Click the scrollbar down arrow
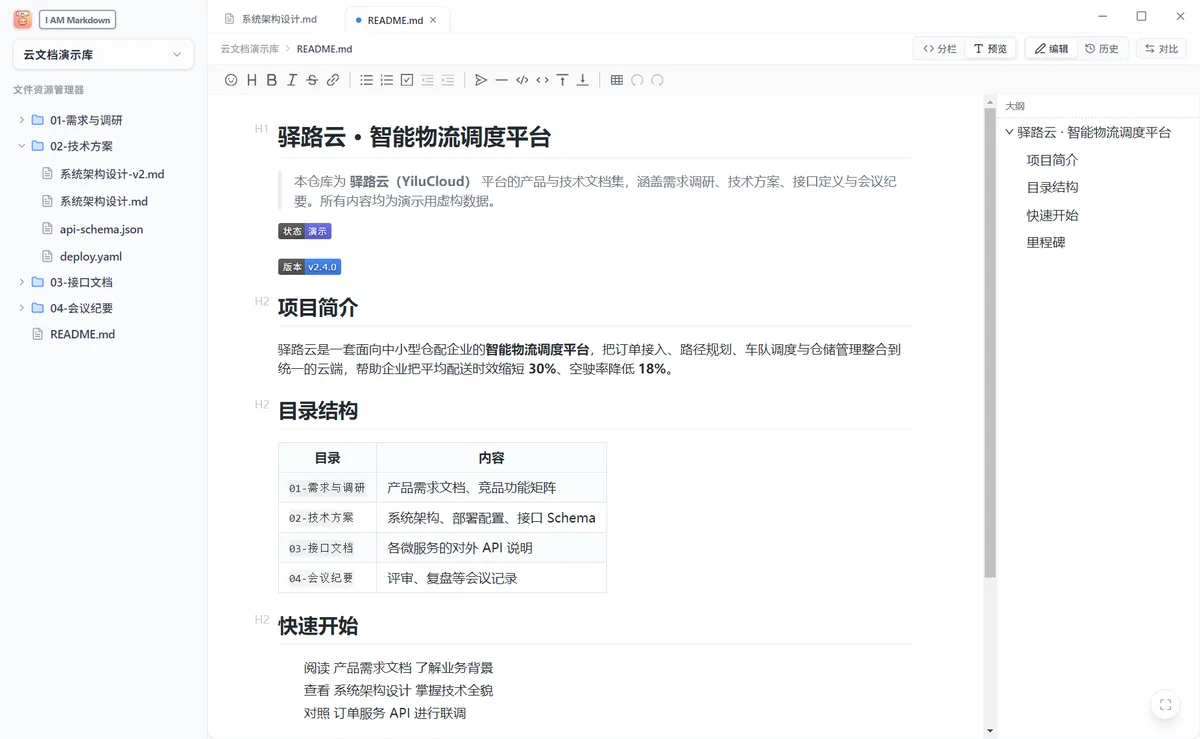Screen dimensions: 1200x739 tap(990, 731)
